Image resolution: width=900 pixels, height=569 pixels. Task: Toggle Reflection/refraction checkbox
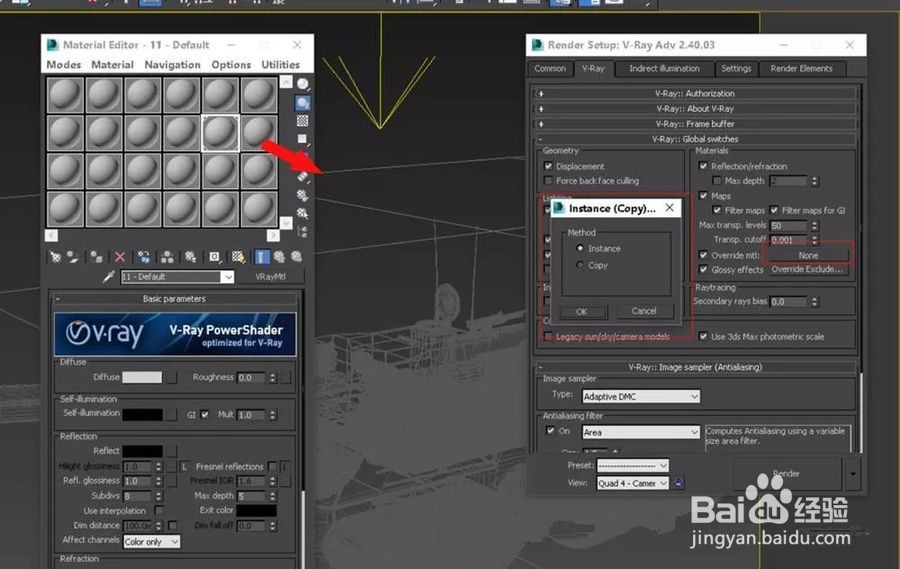703,167
